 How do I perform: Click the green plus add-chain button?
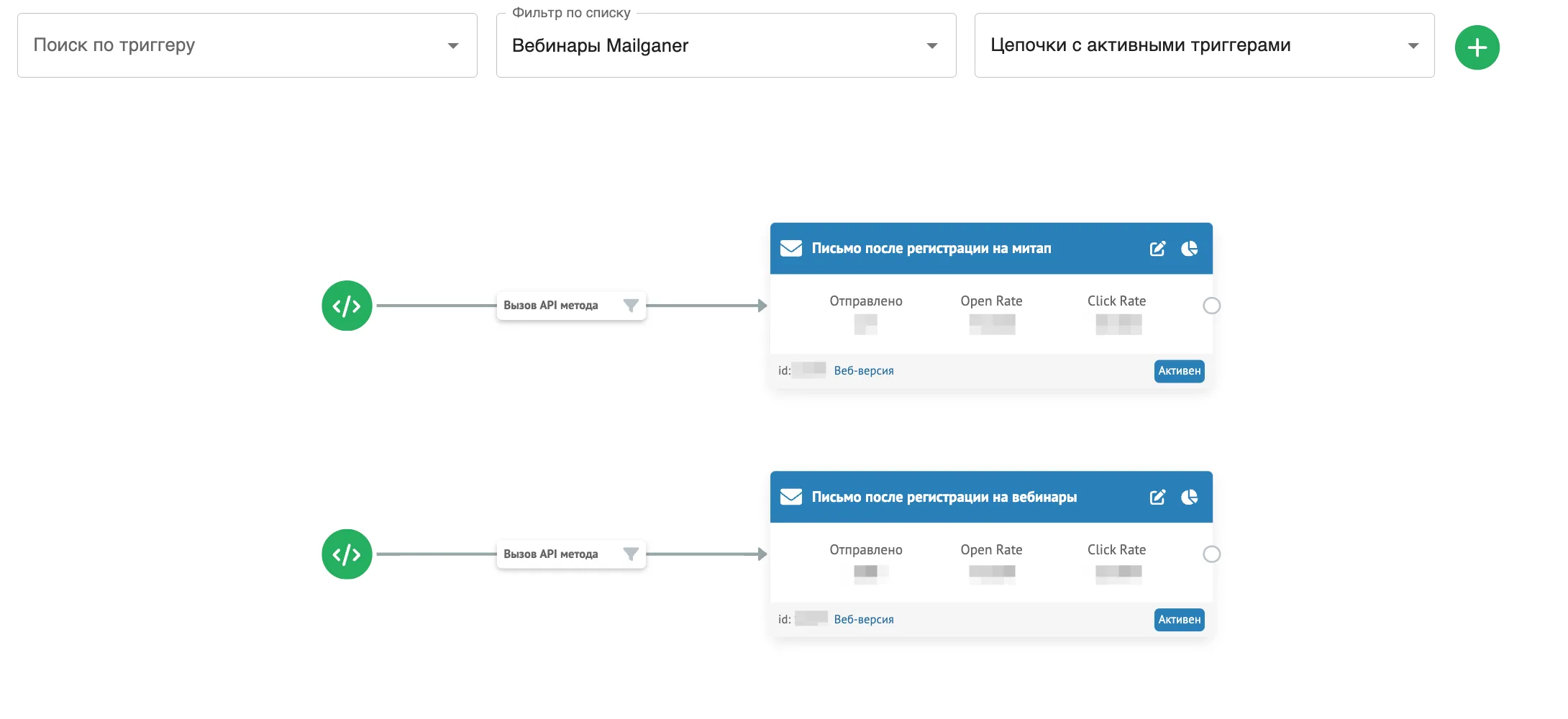pos(1477,47)
